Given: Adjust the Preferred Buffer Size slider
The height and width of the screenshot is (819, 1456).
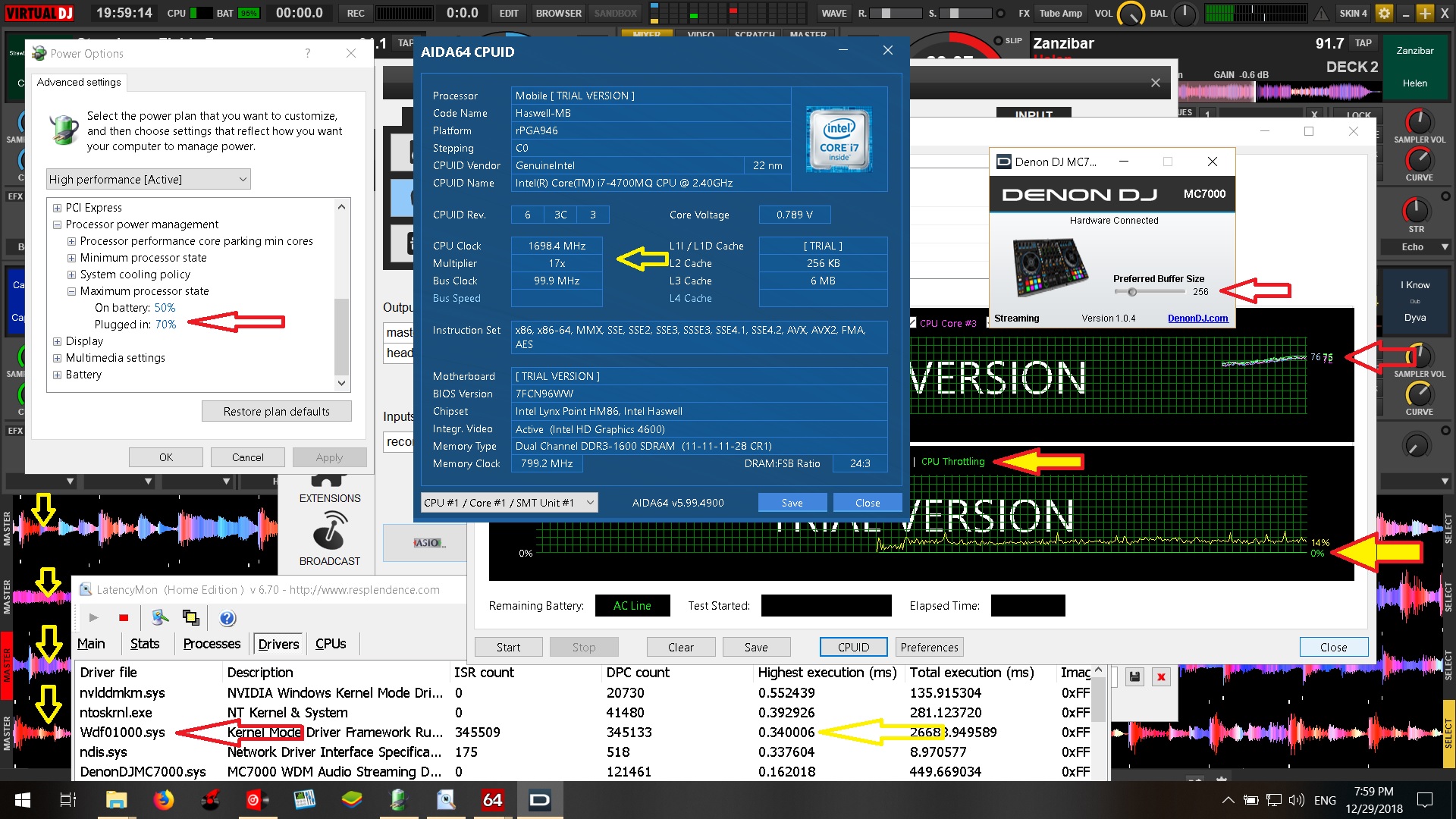Looking at the screenshot, I should [x=1132, y=292].
